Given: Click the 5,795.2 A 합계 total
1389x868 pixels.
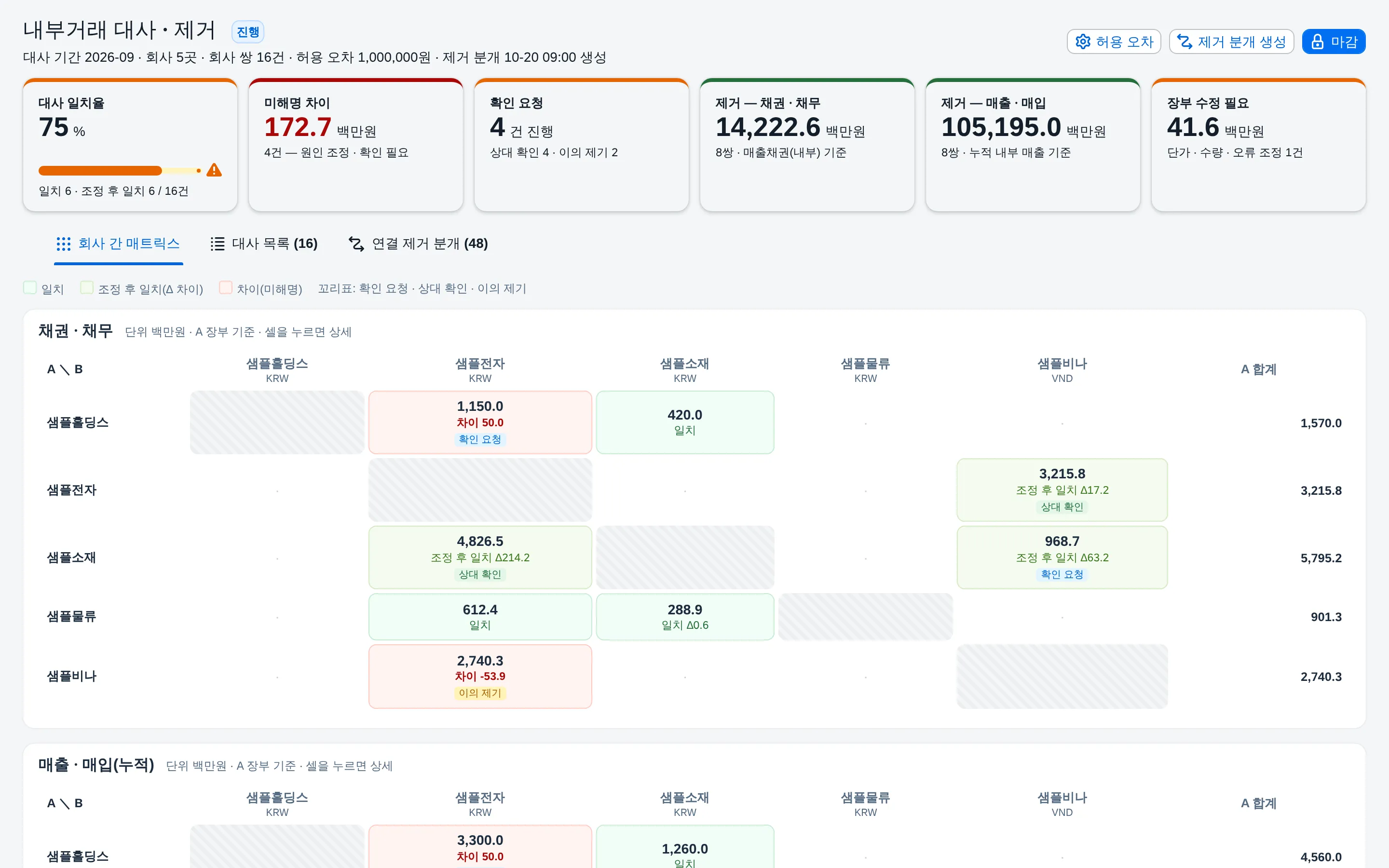Looking at the screenshot, I should pyautogui.click(x=1321, y=558).
